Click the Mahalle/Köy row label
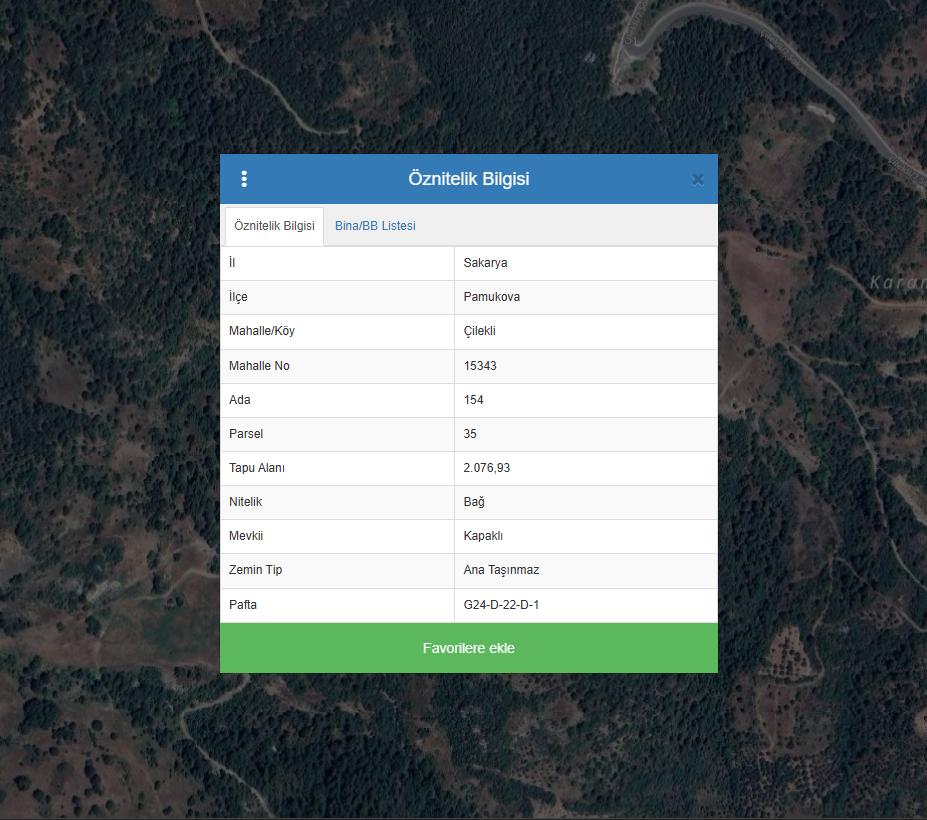927x820 pixels. pos(262,331)
